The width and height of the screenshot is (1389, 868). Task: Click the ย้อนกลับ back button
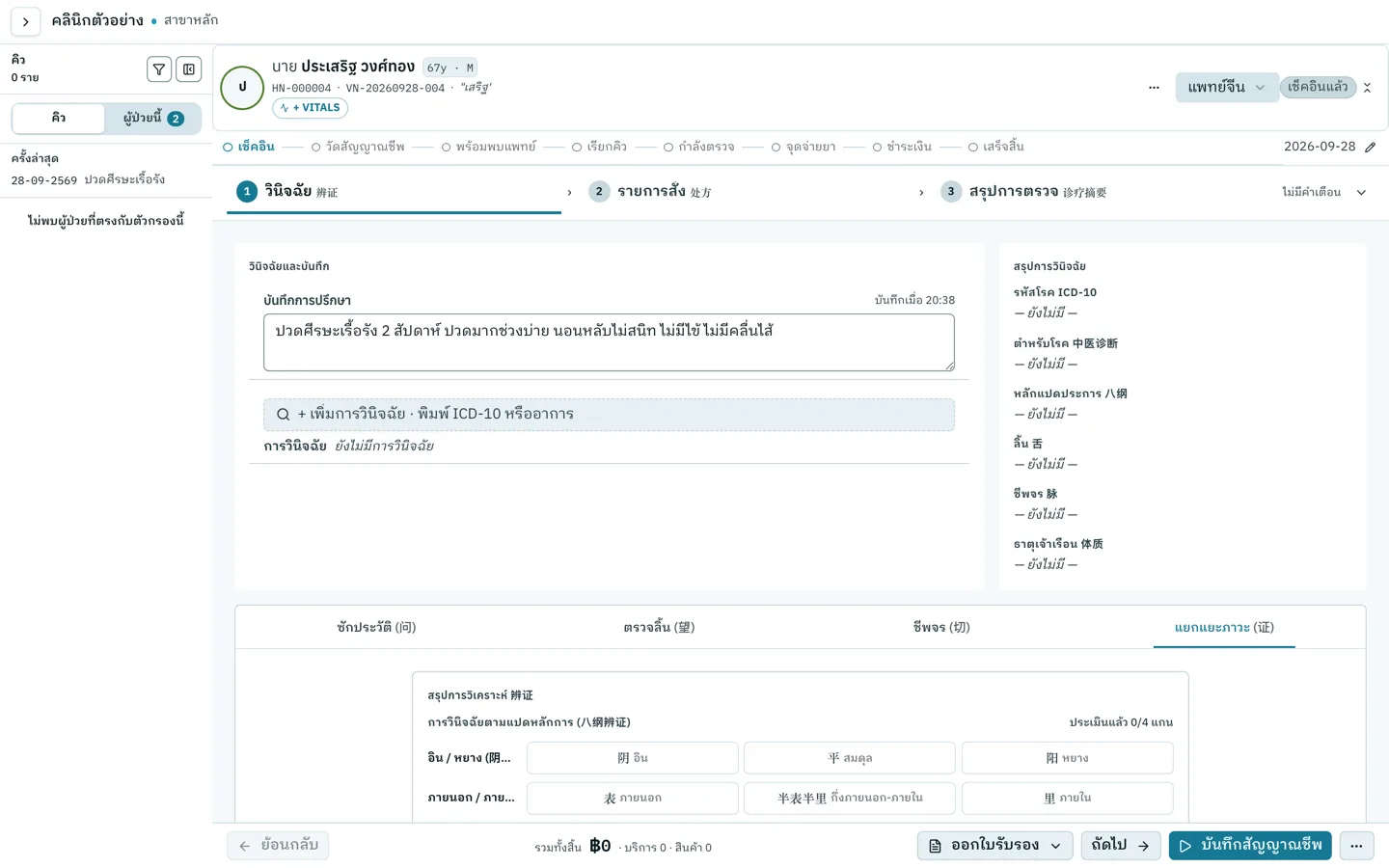pos(278,846)
